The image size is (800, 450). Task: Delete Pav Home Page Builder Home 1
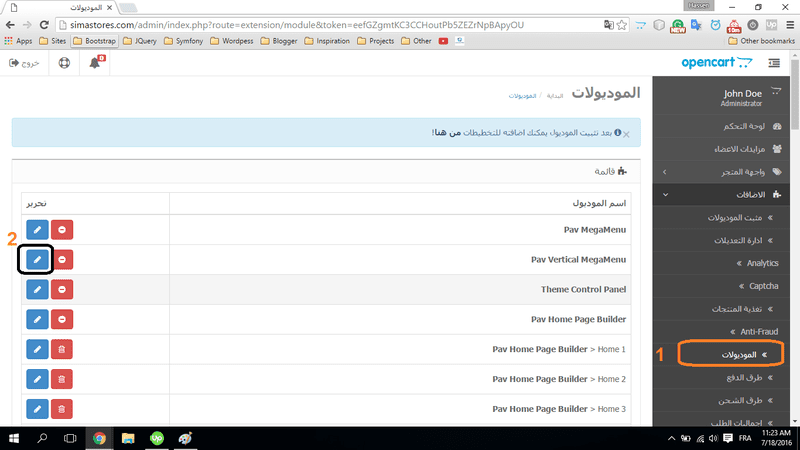(x=62, y=349)
